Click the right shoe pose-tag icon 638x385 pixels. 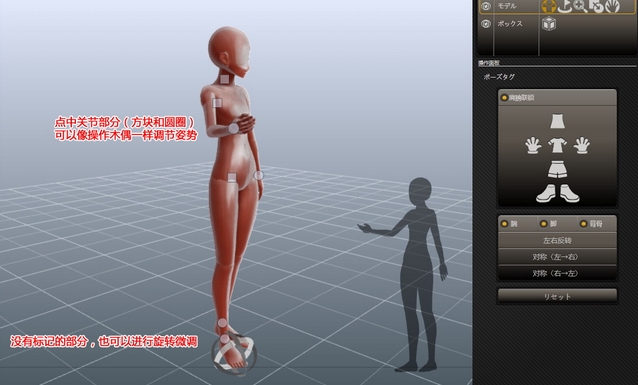click(x=570, y=194)
